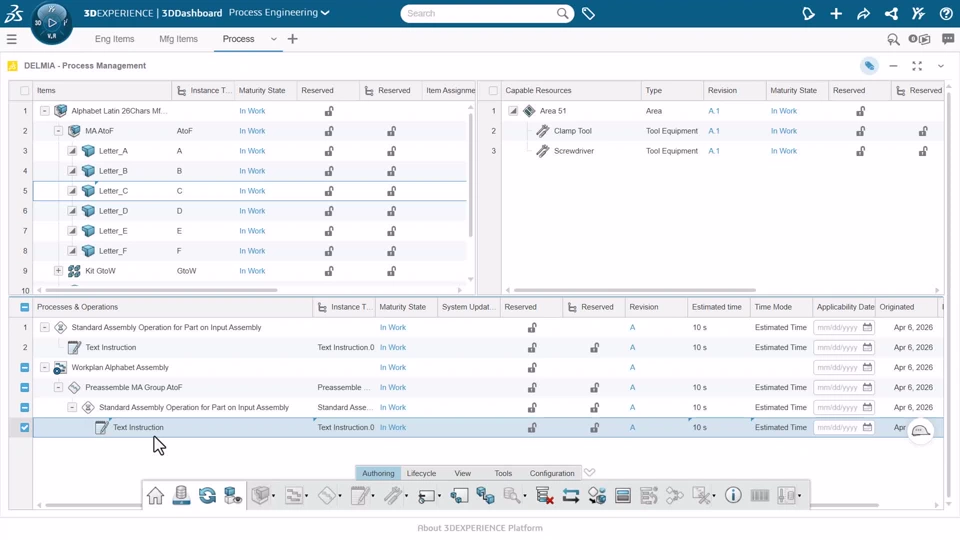
Task: Click the magnifier icon in the search field
Action: click(562, 13)
